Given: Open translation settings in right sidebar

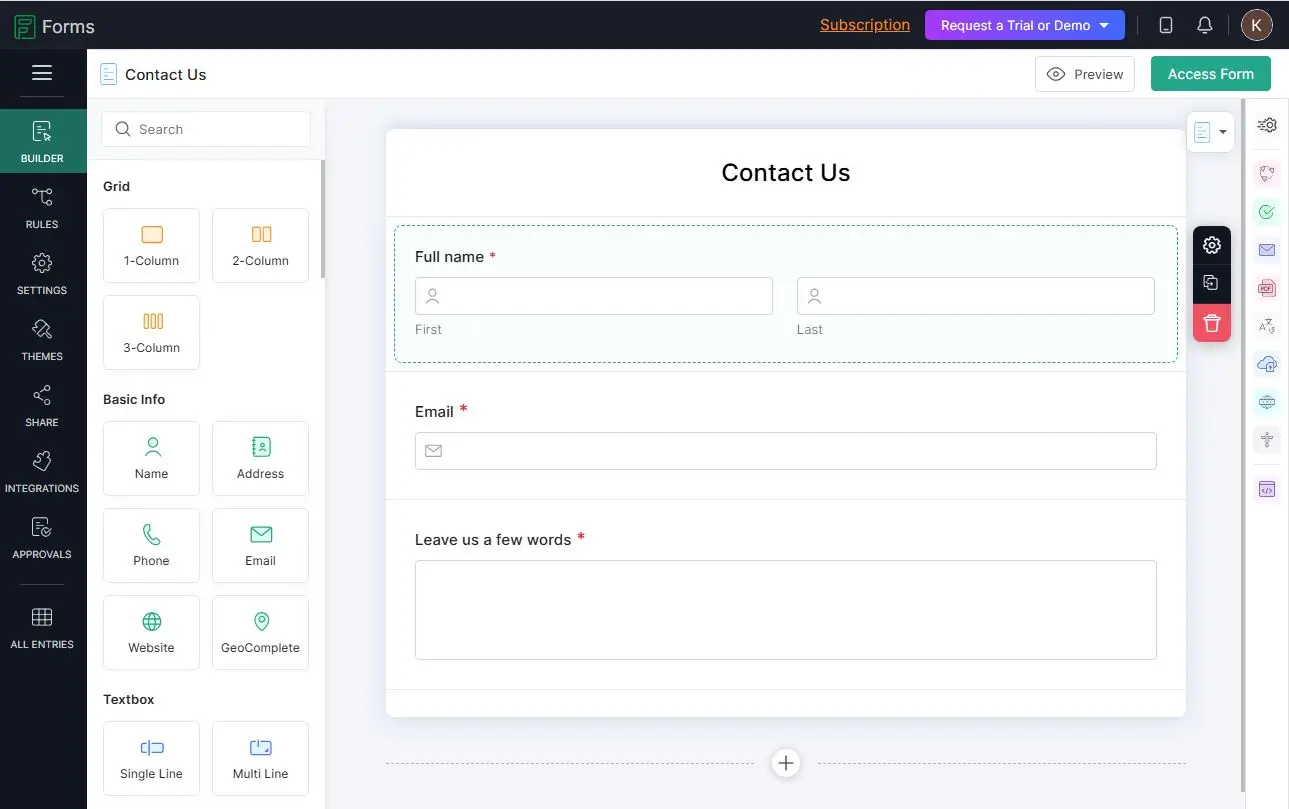Looking at the screenshot, I should (x=1267, y=326).
